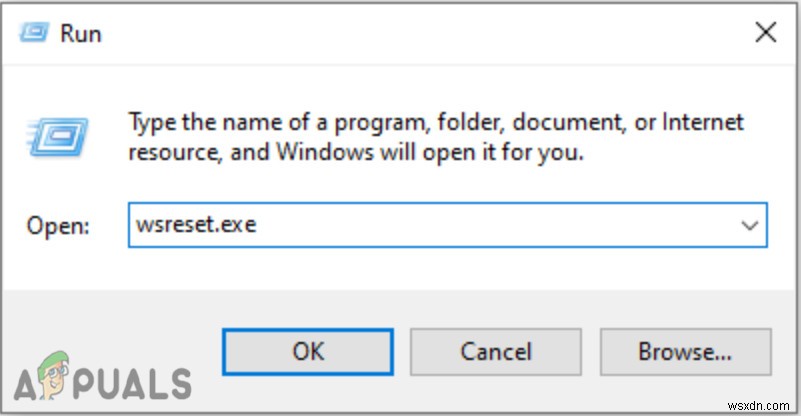Click empty space in the title bar
Image resolution: width=801 pixels, height=416 pixels.
(x=400, y=33)
